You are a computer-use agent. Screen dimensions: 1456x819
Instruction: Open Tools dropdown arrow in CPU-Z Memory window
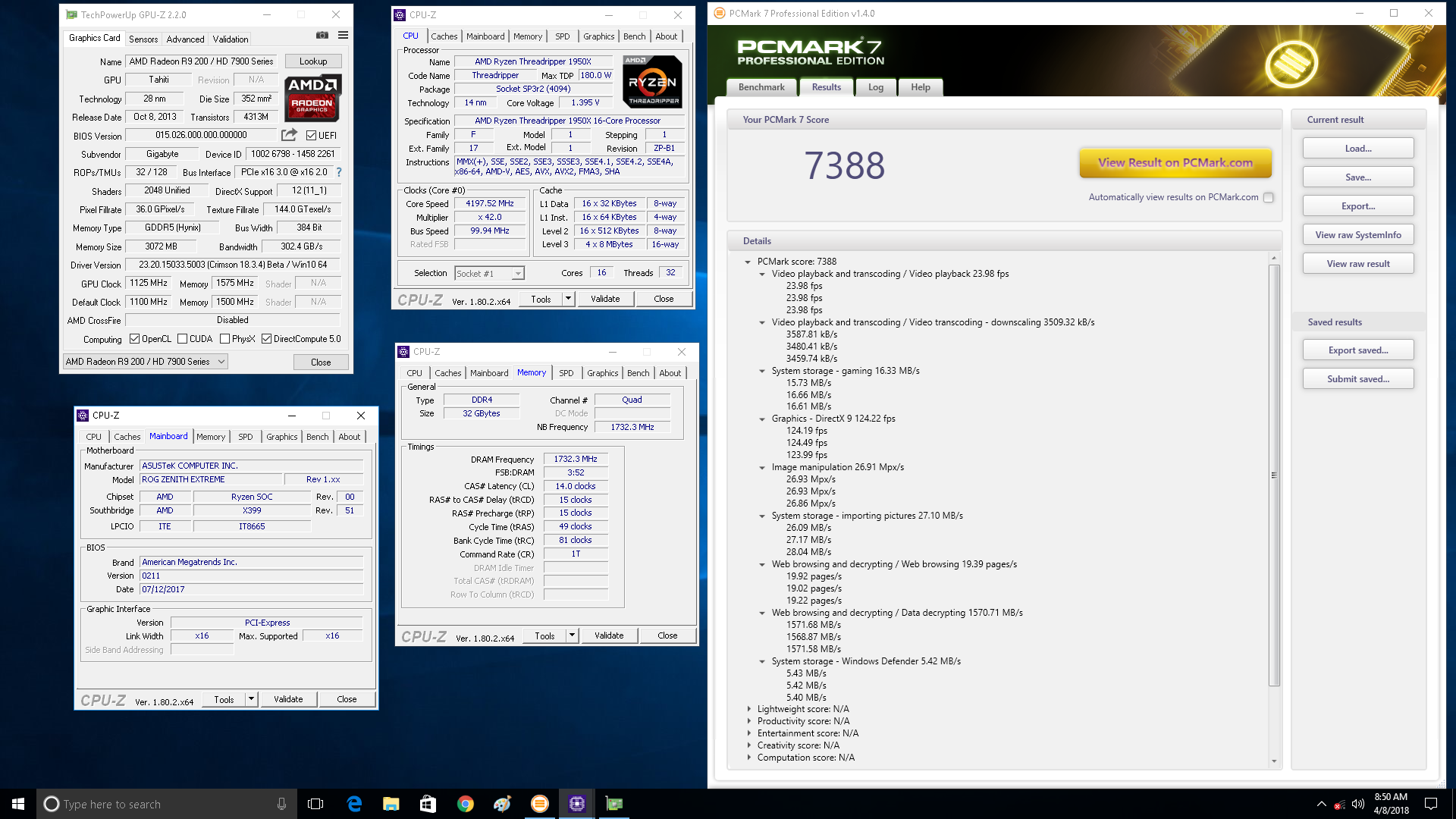point(572,635)
